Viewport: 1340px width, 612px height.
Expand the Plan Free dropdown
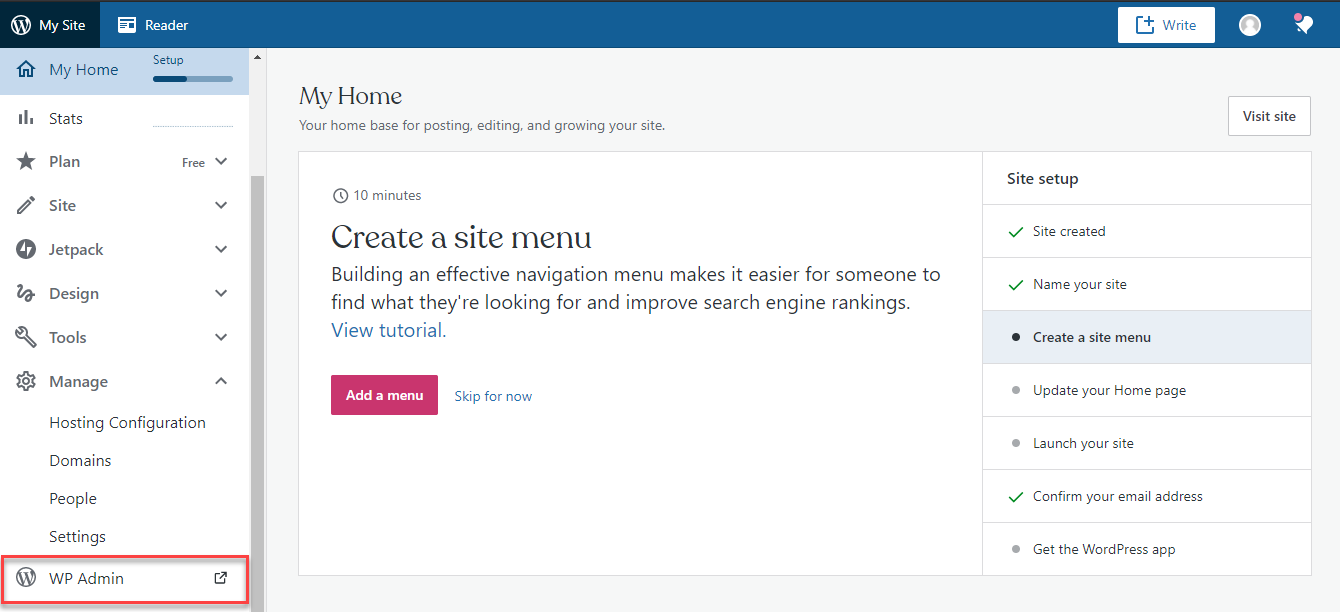click(x=205, y=161)
